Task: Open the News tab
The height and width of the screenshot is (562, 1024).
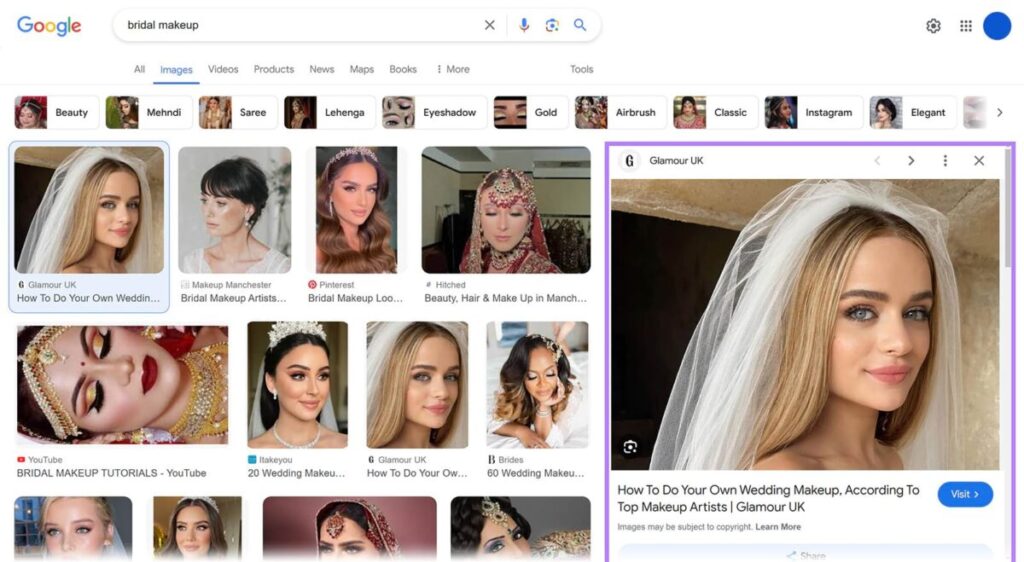Action: tap(322, 69)
